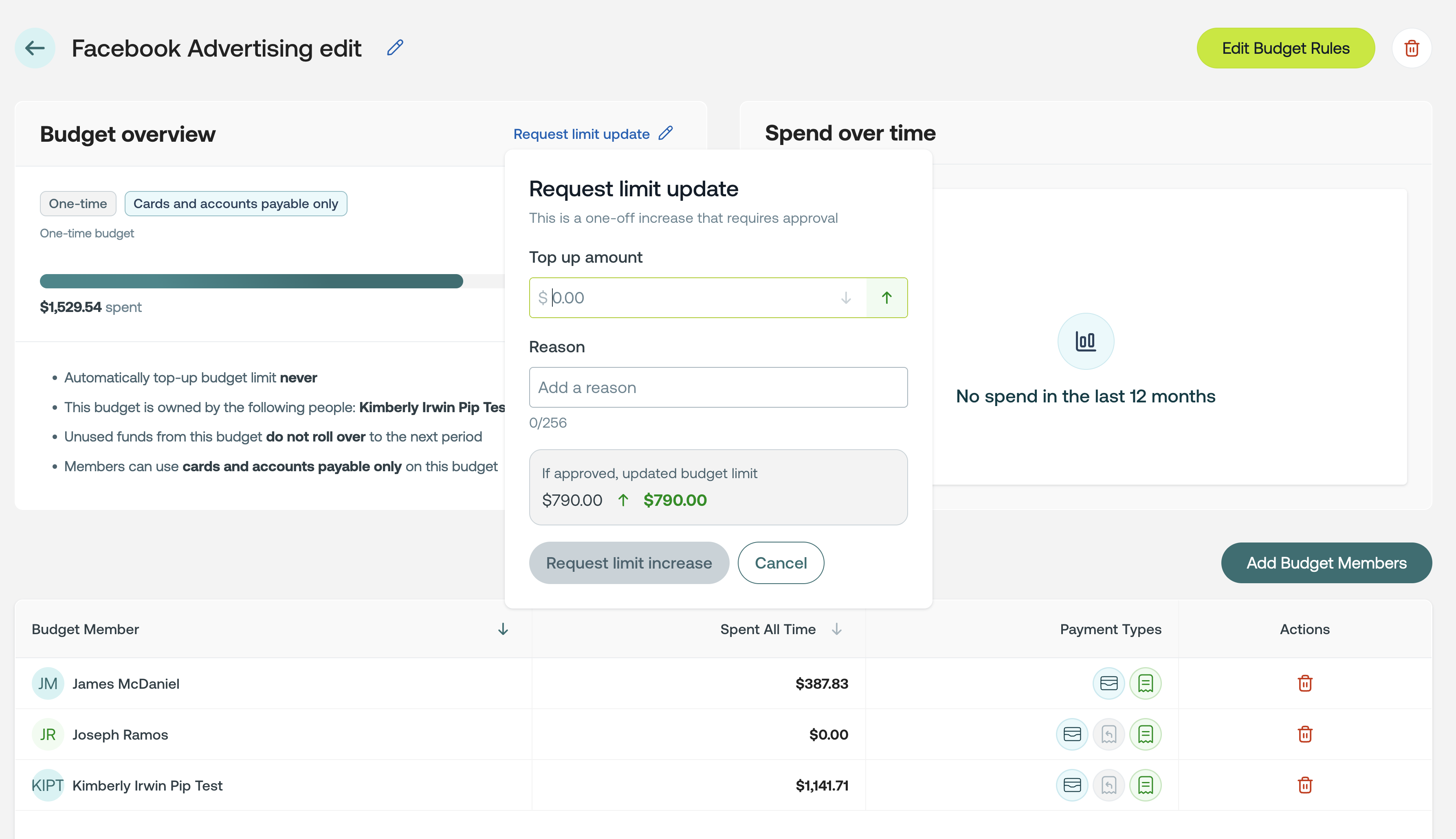Image resolution: width=1456 pixels, height=839 pixels.
Task: Open Edit Budget Rules
Action: click(1285, 48)
